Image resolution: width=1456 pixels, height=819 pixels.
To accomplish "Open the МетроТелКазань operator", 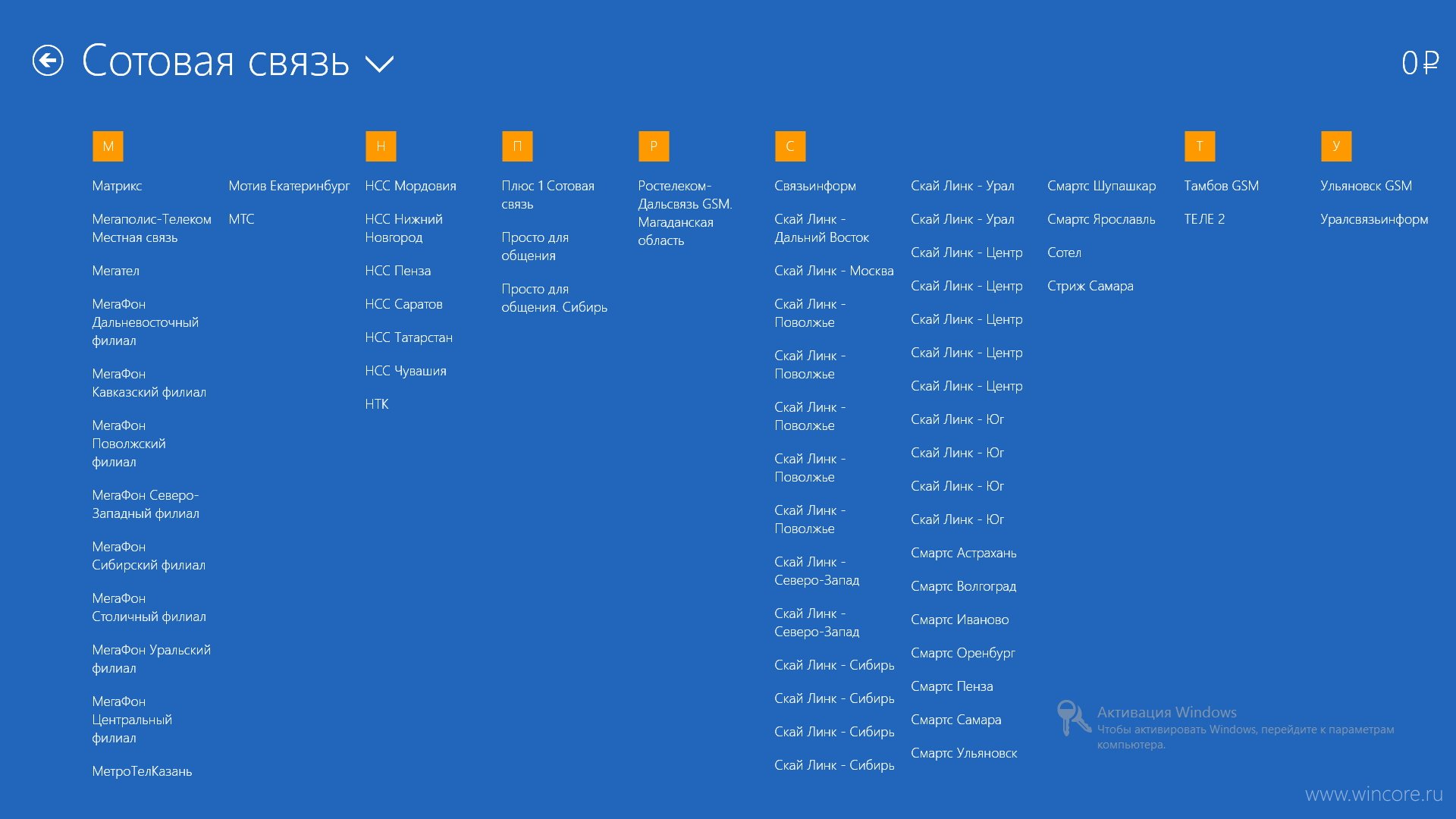I will point(142,771).
